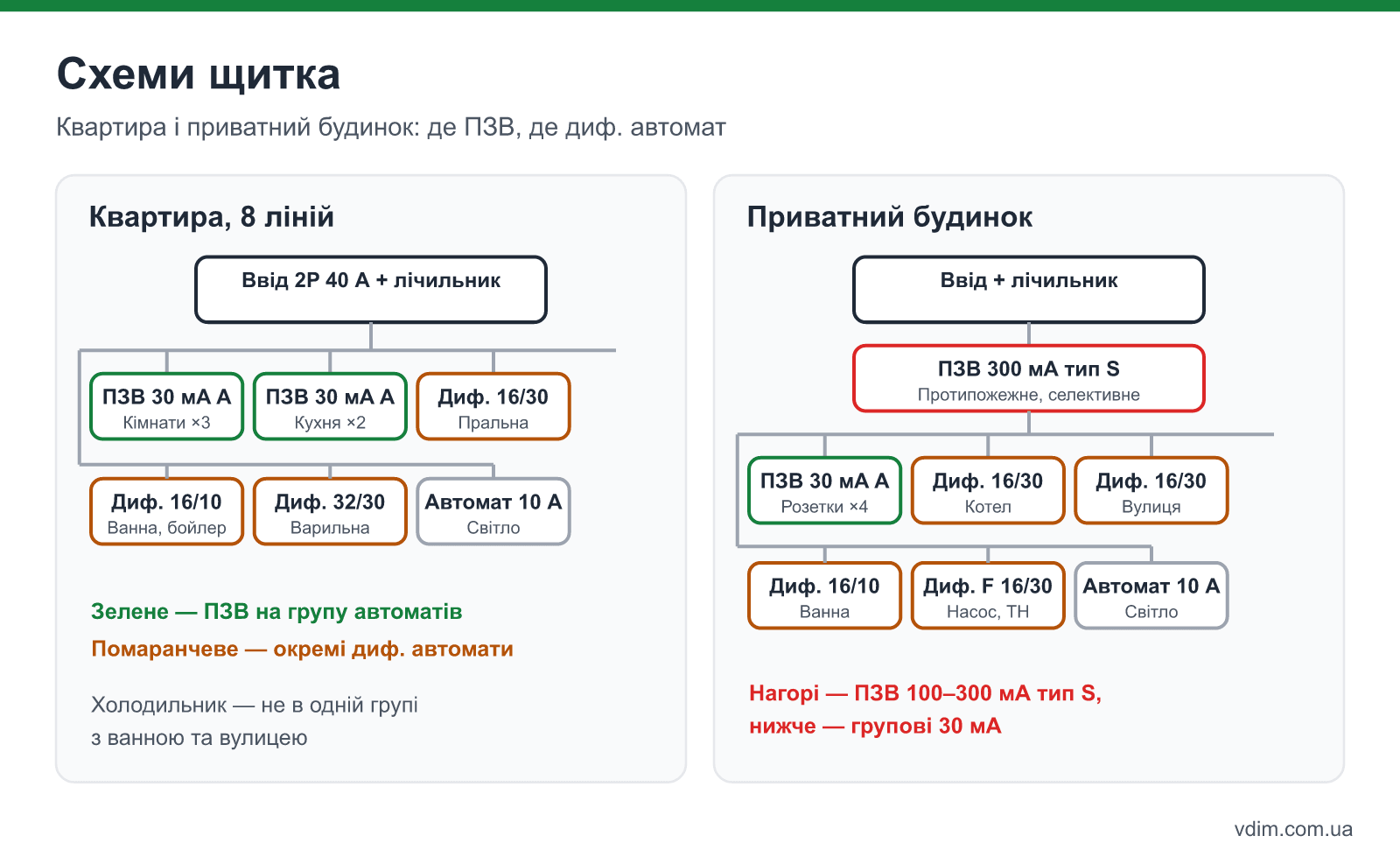Click the red note "Нагорі — ПЗВ 100–300 мА тип S,"

pyautogui.click(x=926, y=693)
